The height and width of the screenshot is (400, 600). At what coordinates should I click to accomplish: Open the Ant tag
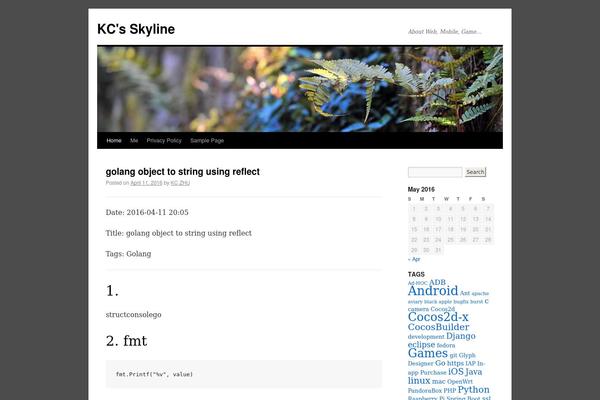(x=465, y=293)
